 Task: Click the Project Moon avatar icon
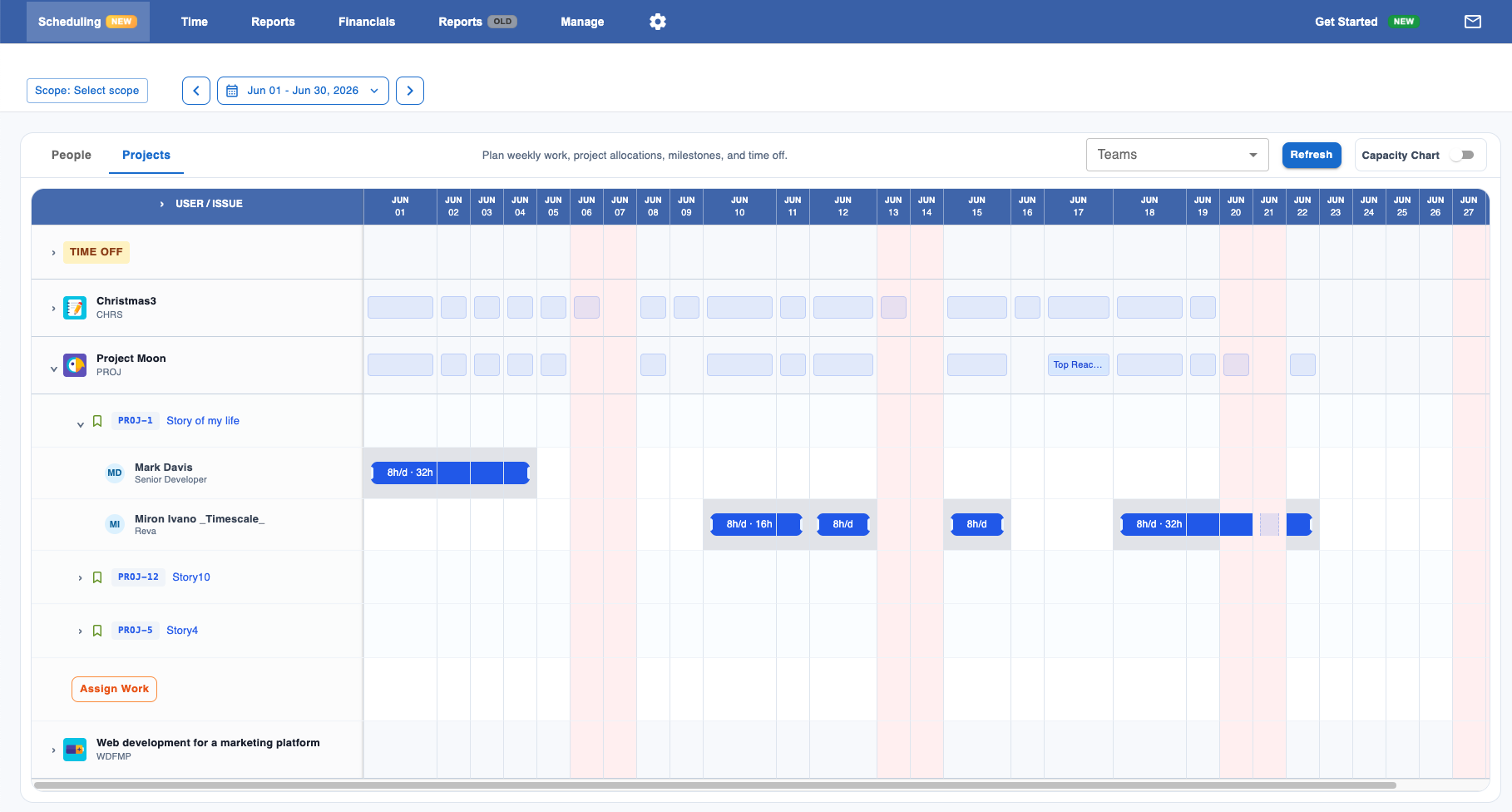tap(75, 365)
